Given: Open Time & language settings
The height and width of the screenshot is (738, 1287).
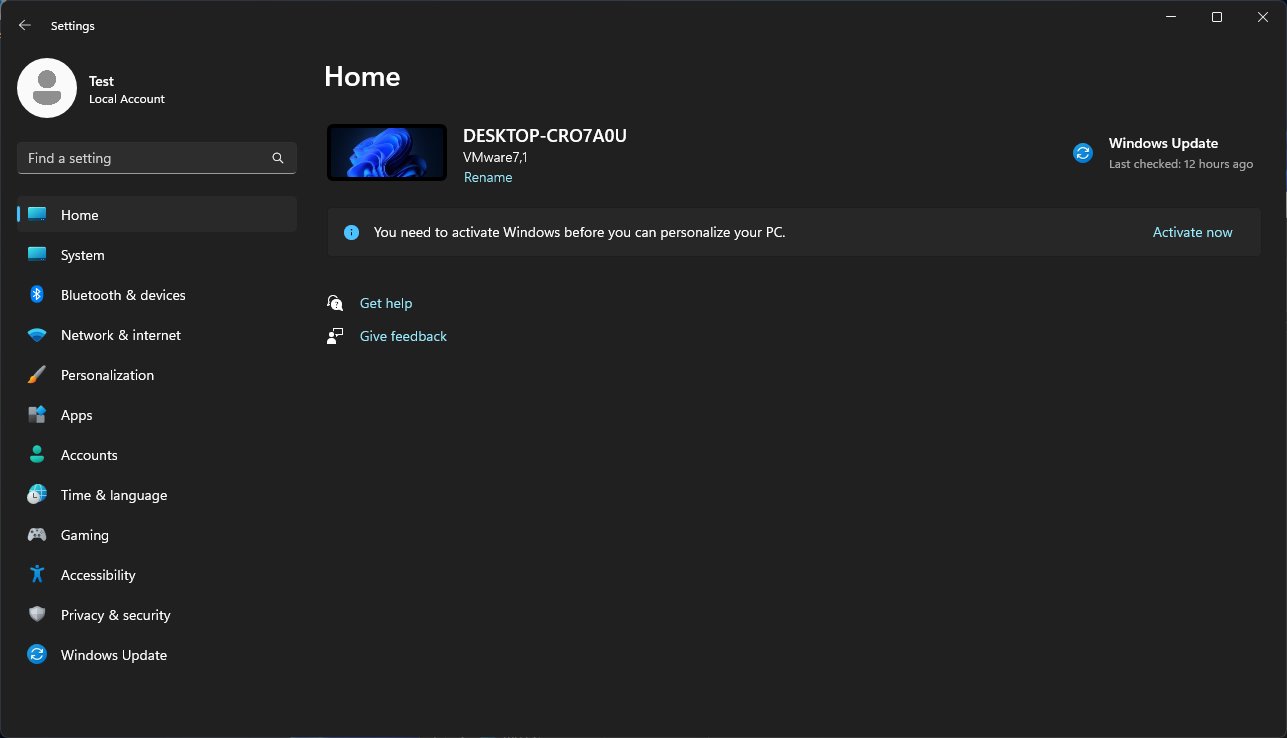Looking at the screenshot, I should (x=157, y=495).
